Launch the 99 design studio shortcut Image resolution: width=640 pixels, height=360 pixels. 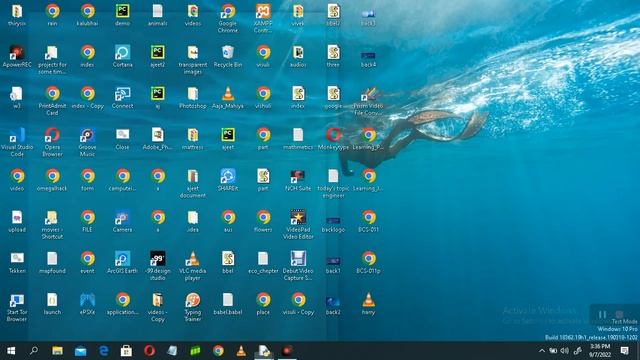click(x=158, y=259)
